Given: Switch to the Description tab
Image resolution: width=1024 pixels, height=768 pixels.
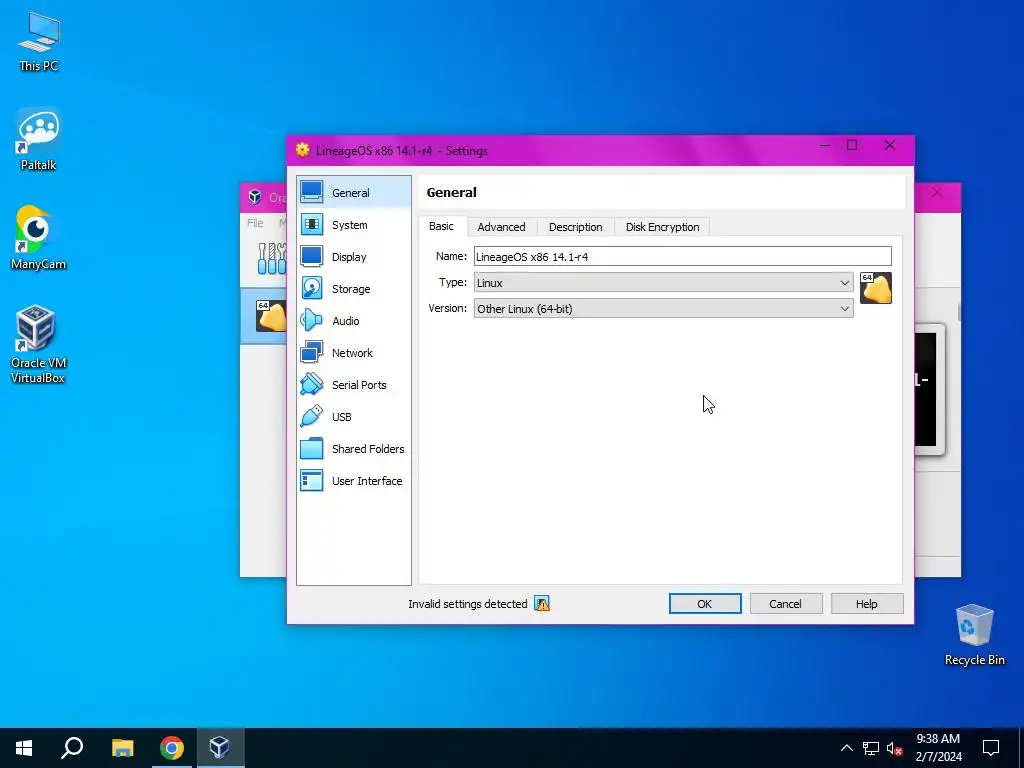Looking at the screenshot, I should pyautogui.click(x=575, y=227).
